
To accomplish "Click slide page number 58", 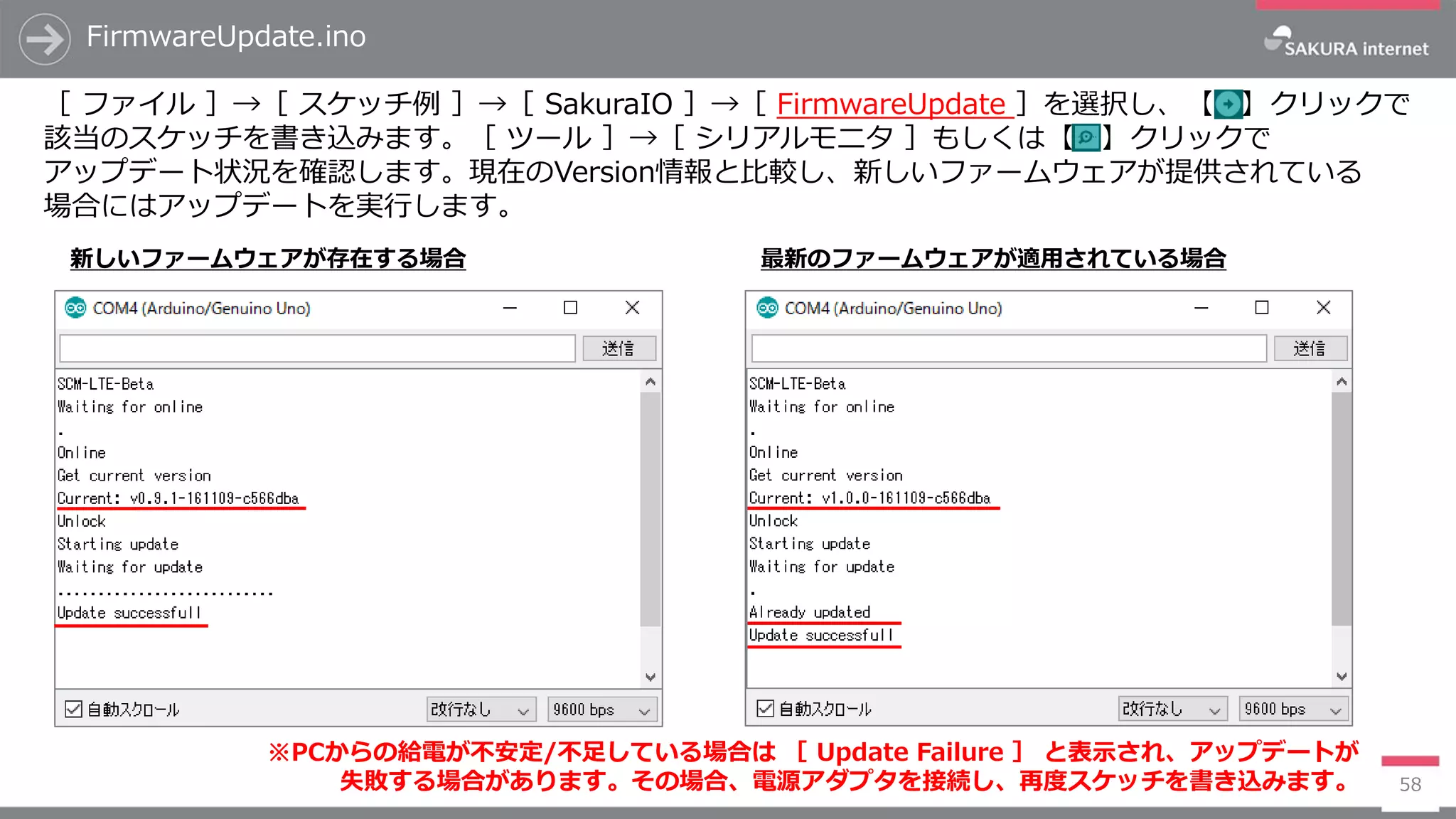I will click(x=1410, y=784).
